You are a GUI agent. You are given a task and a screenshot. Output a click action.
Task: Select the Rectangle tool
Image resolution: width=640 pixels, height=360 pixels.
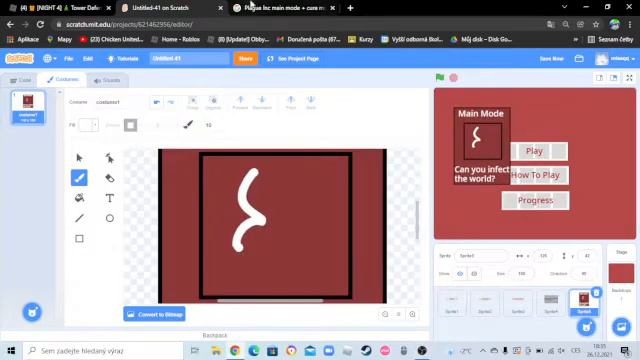click(x=79, y=238)
